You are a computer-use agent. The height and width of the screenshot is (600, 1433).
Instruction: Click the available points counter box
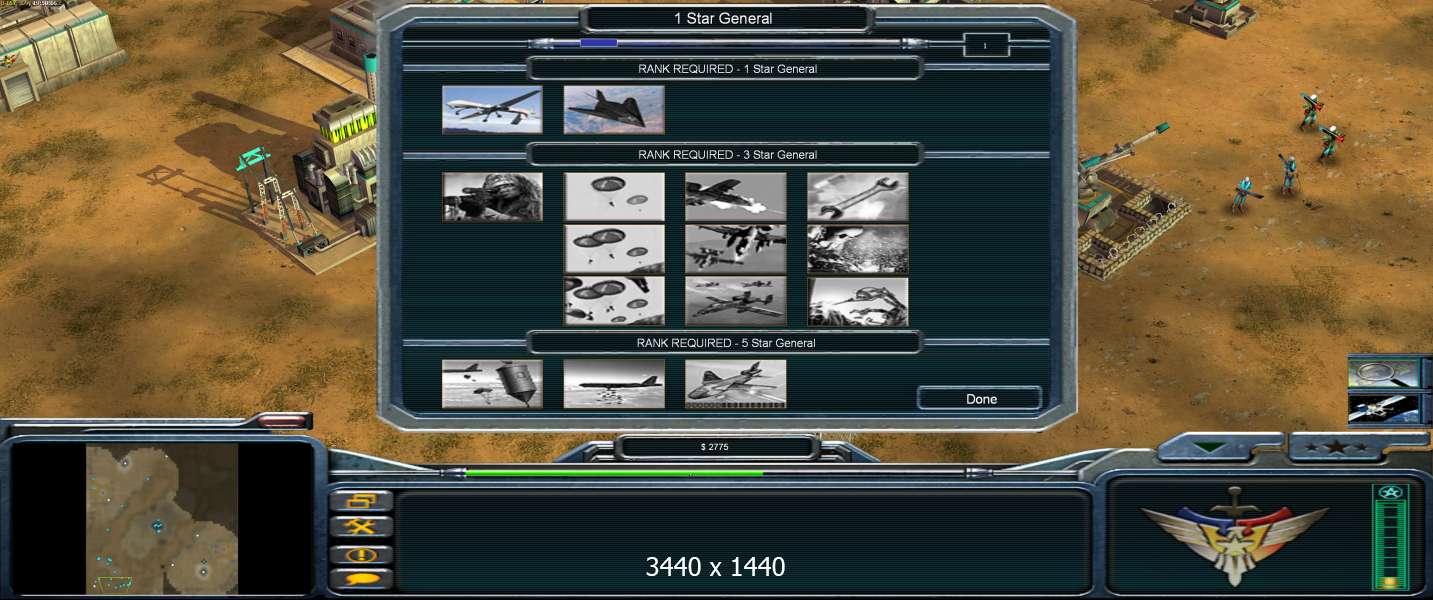point(986,45)
